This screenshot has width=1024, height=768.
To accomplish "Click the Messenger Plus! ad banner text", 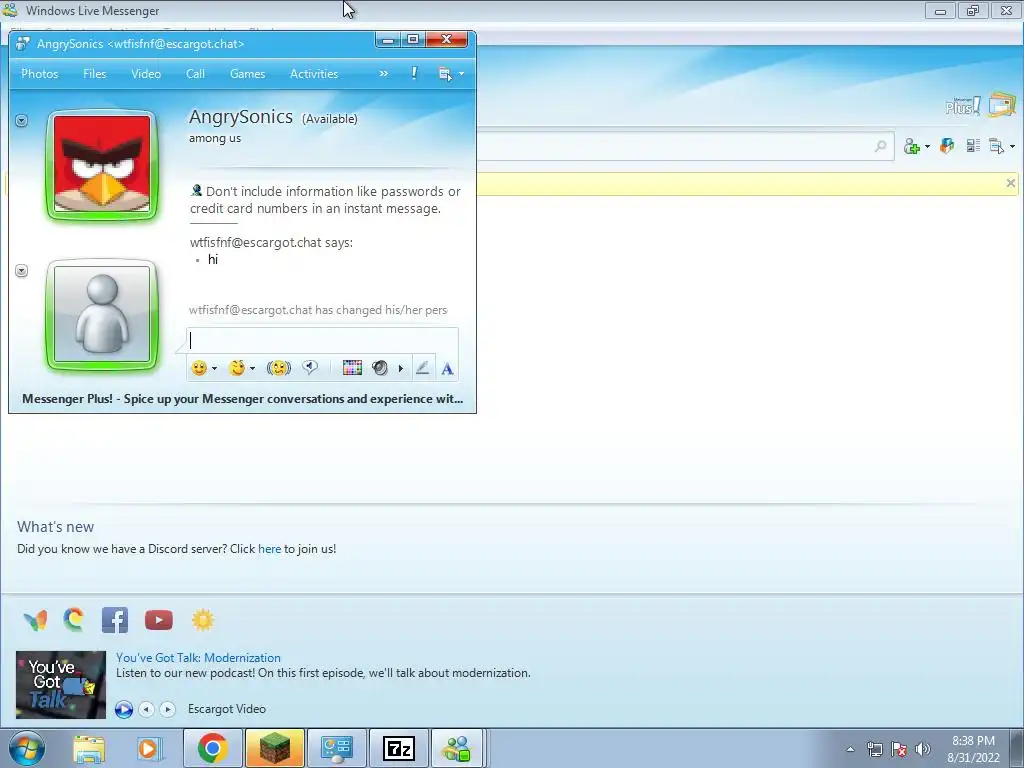I will point(242,399).
